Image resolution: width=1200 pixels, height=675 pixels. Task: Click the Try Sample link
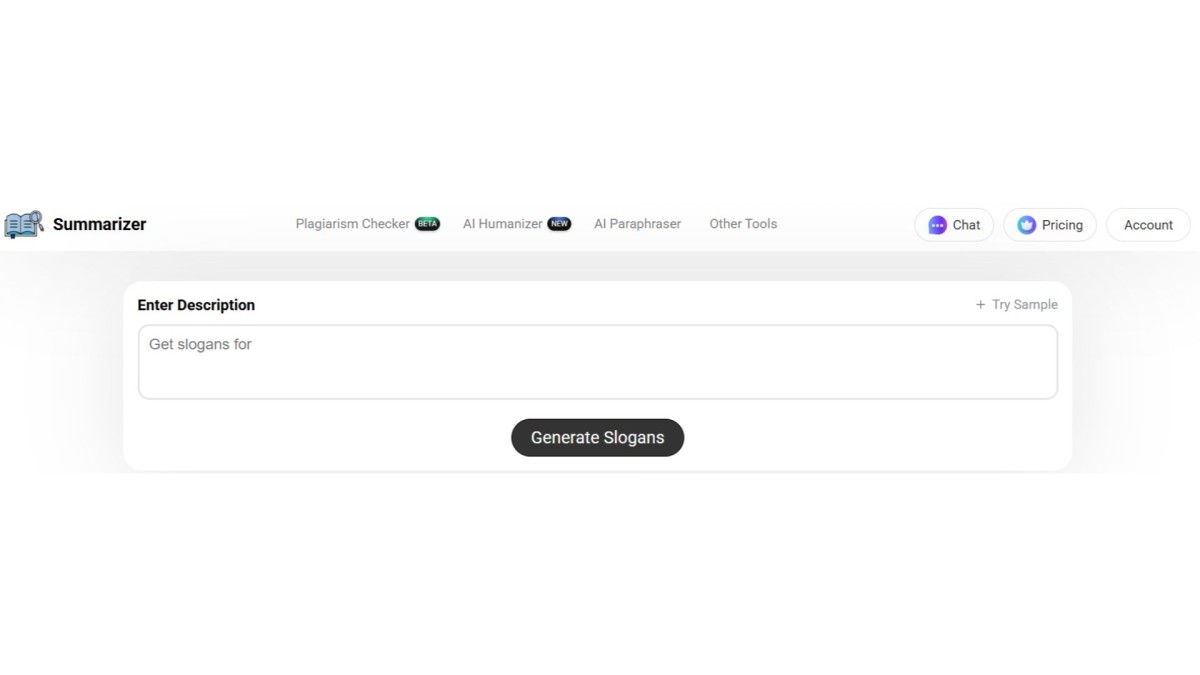point(1024,305)
